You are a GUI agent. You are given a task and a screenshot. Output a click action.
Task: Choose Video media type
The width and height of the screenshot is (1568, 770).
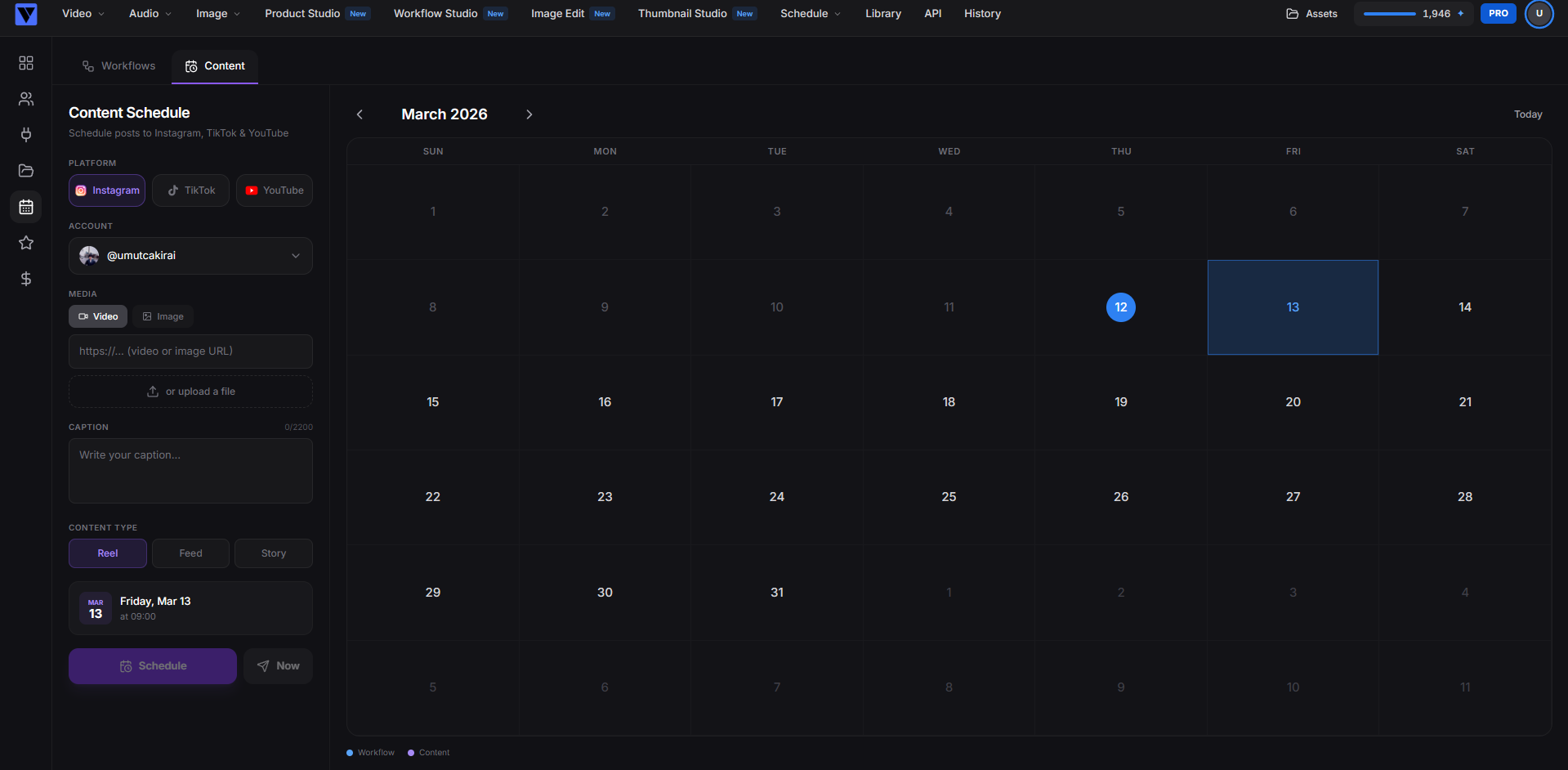(98, 316)
